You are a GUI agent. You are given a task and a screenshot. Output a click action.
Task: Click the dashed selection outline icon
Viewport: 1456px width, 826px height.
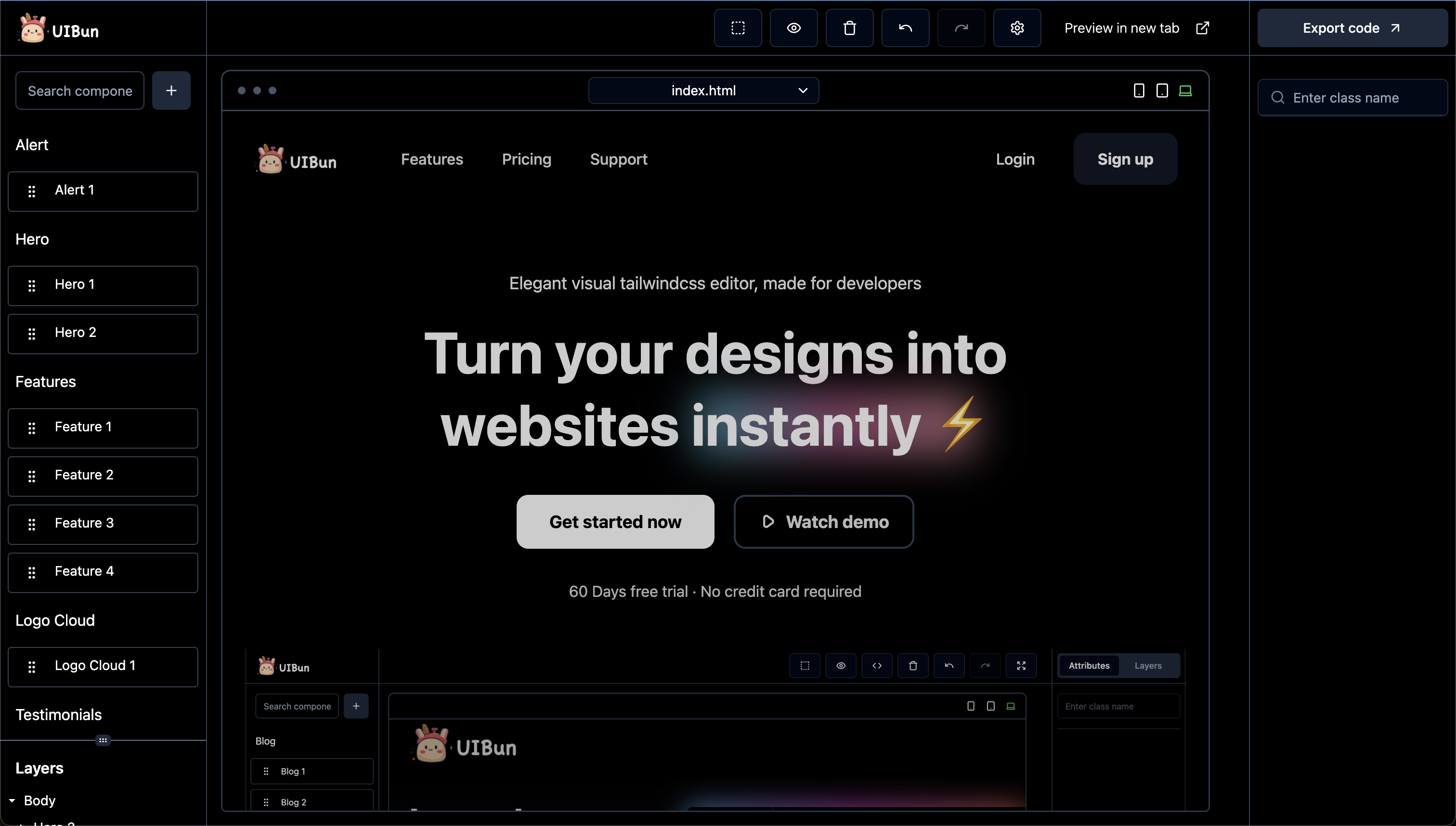(738, 28)
